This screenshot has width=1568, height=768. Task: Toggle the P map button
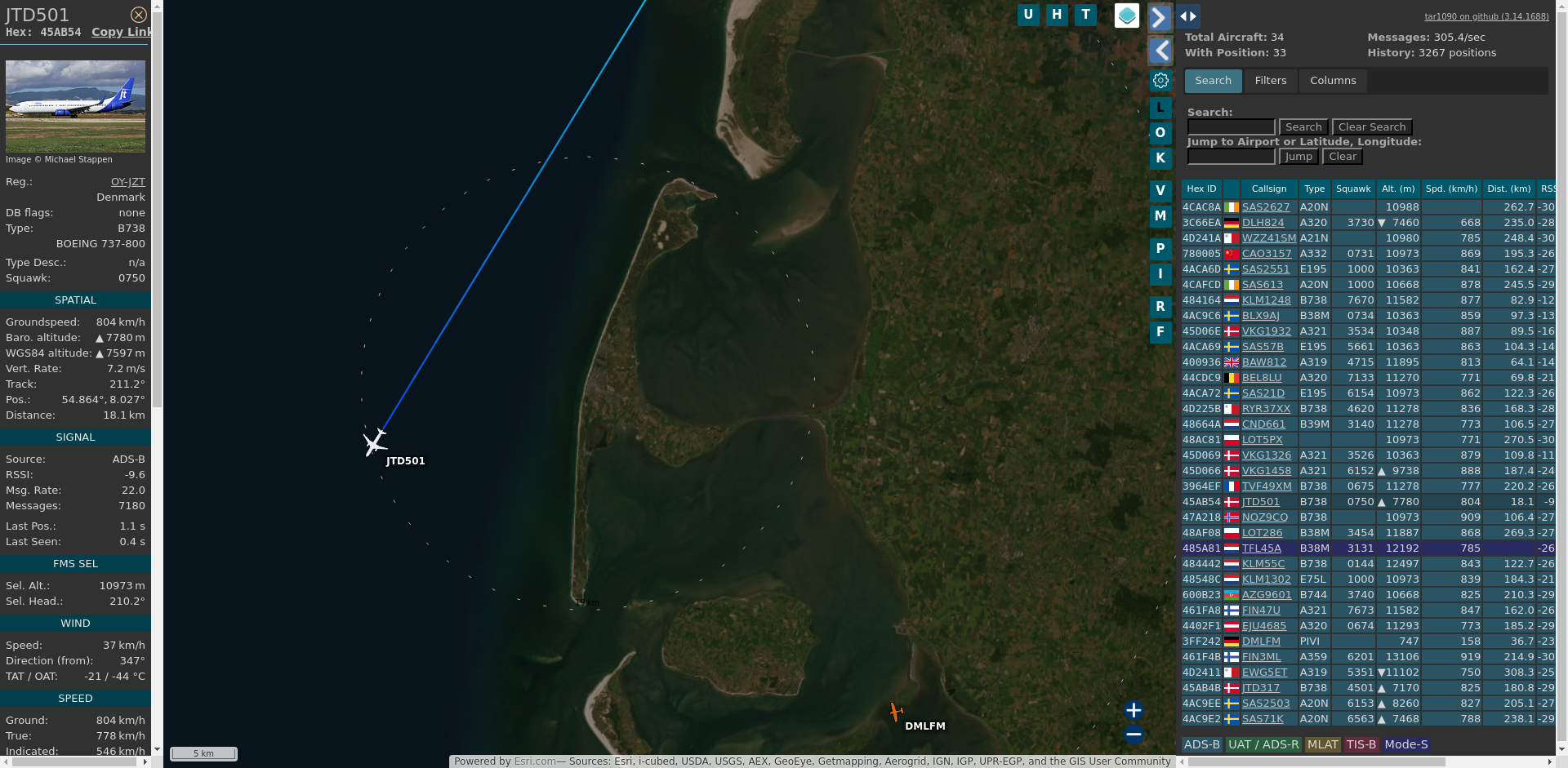[x=1160, y=249]
